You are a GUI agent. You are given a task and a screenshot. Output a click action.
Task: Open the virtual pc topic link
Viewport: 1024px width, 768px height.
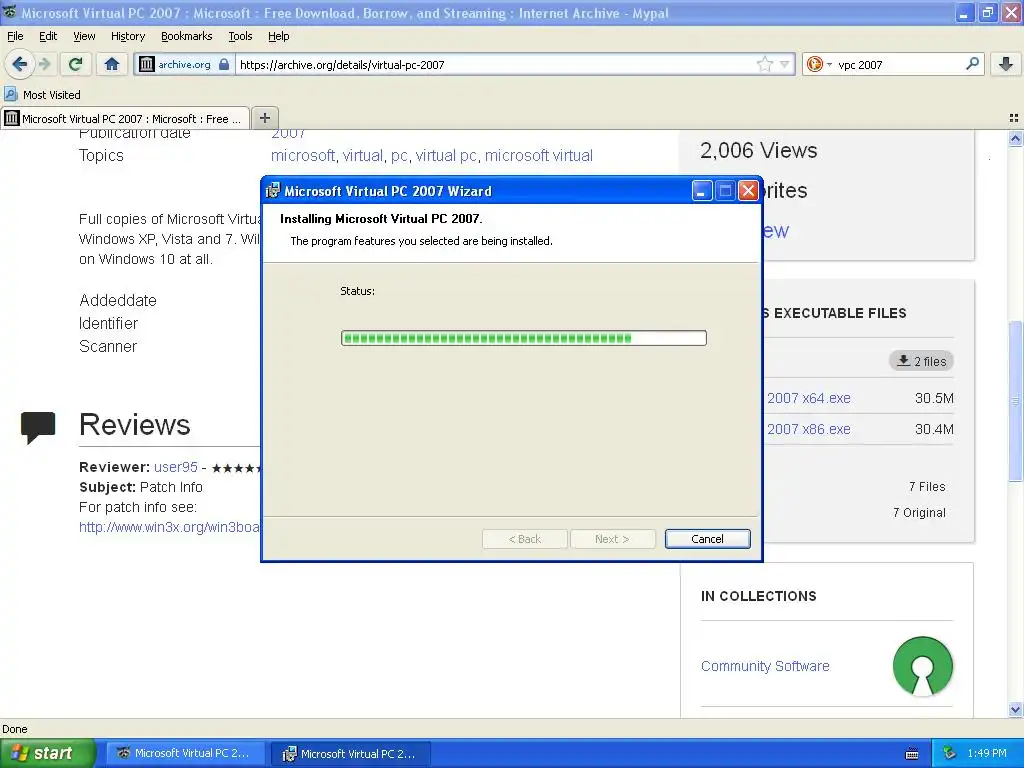(446, 155)
